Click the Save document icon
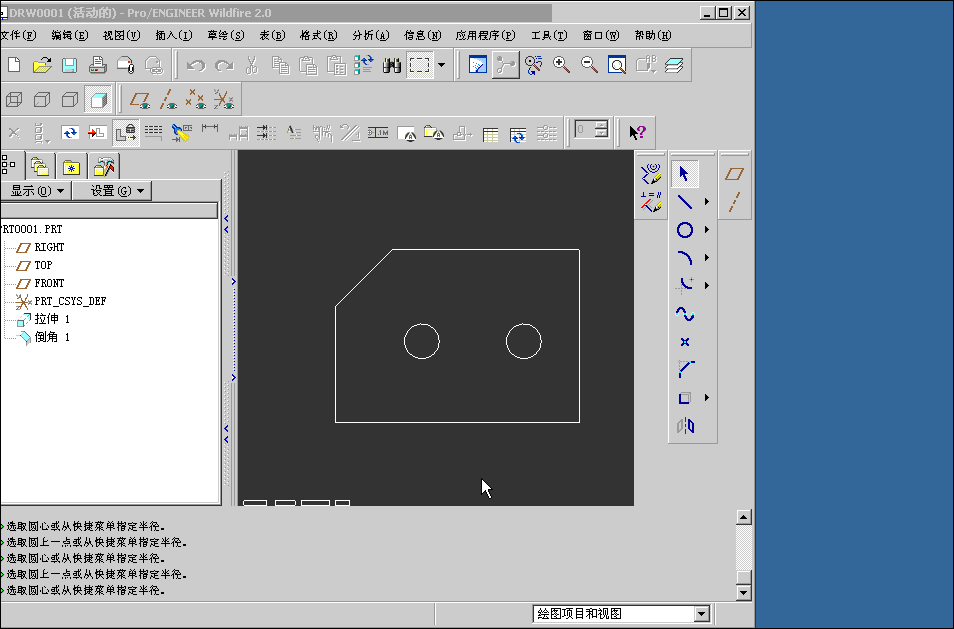This screenshot has height=629, width=954. tap(68, 64)
